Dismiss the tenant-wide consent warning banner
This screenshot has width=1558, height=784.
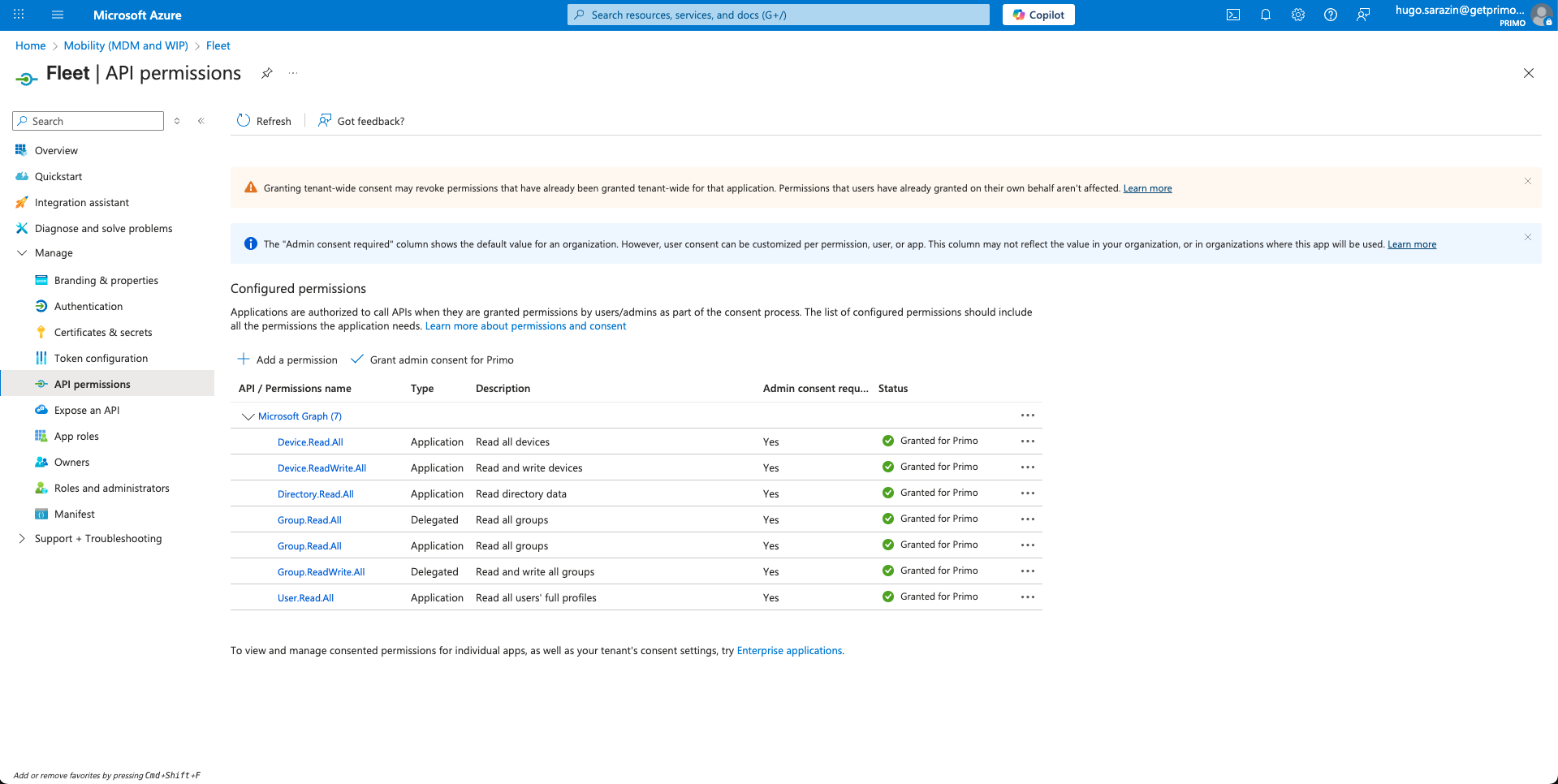tap(1527, 181)
